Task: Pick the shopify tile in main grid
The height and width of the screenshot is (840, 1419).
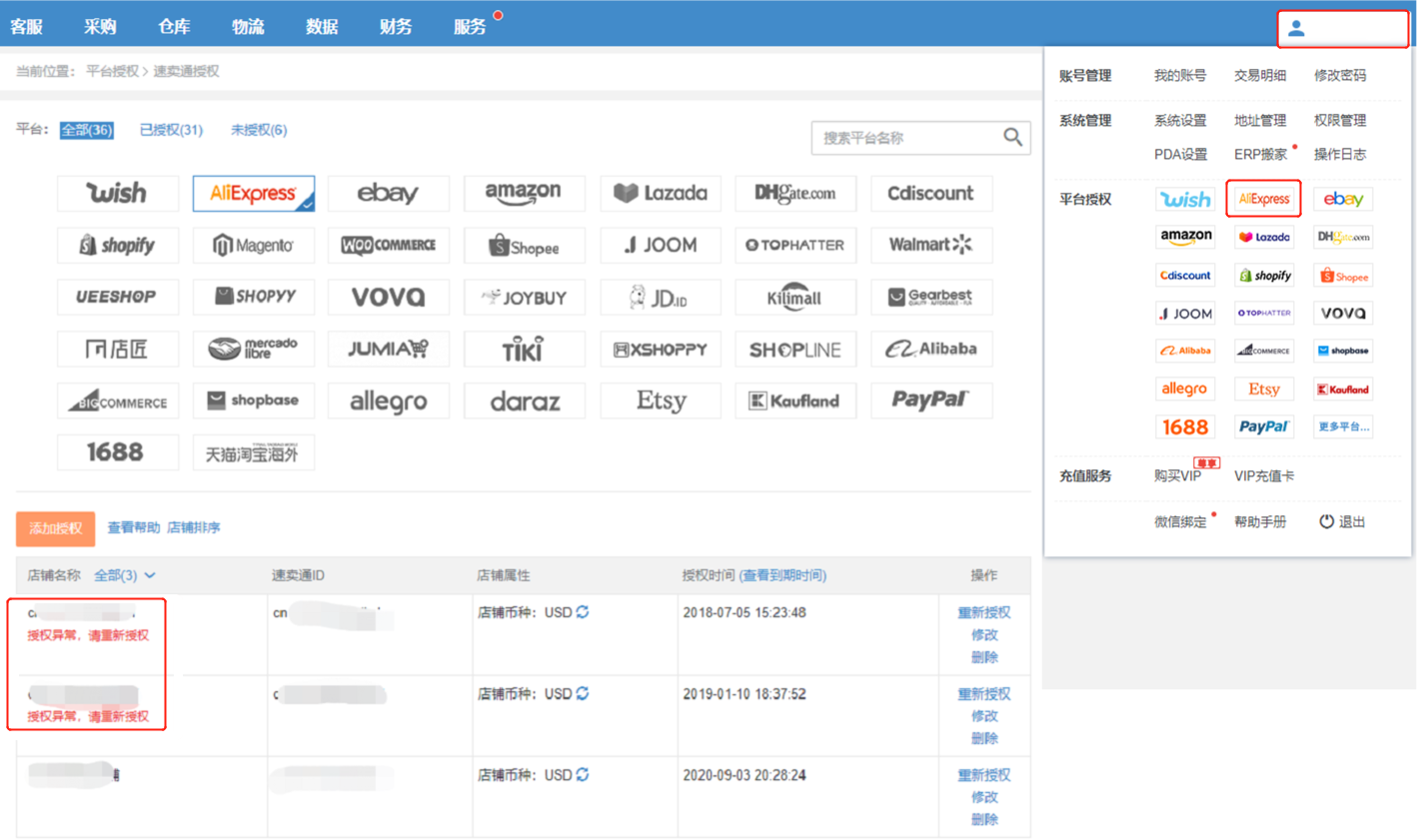Action: pyautogui.click(x=118, y=245)
